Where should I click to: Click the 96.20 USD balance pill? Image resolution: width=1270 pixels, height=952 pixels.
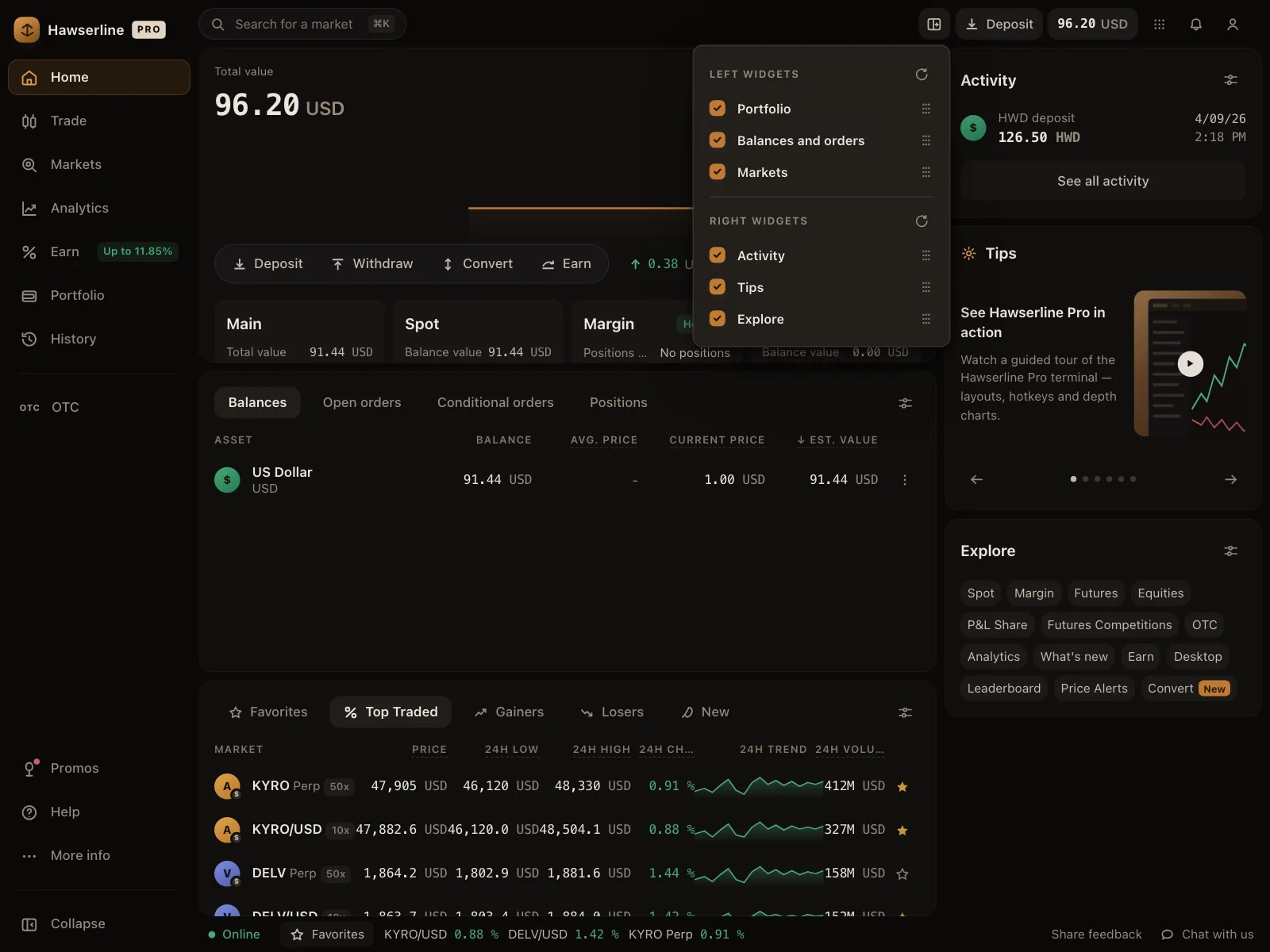click(1092, 24)
